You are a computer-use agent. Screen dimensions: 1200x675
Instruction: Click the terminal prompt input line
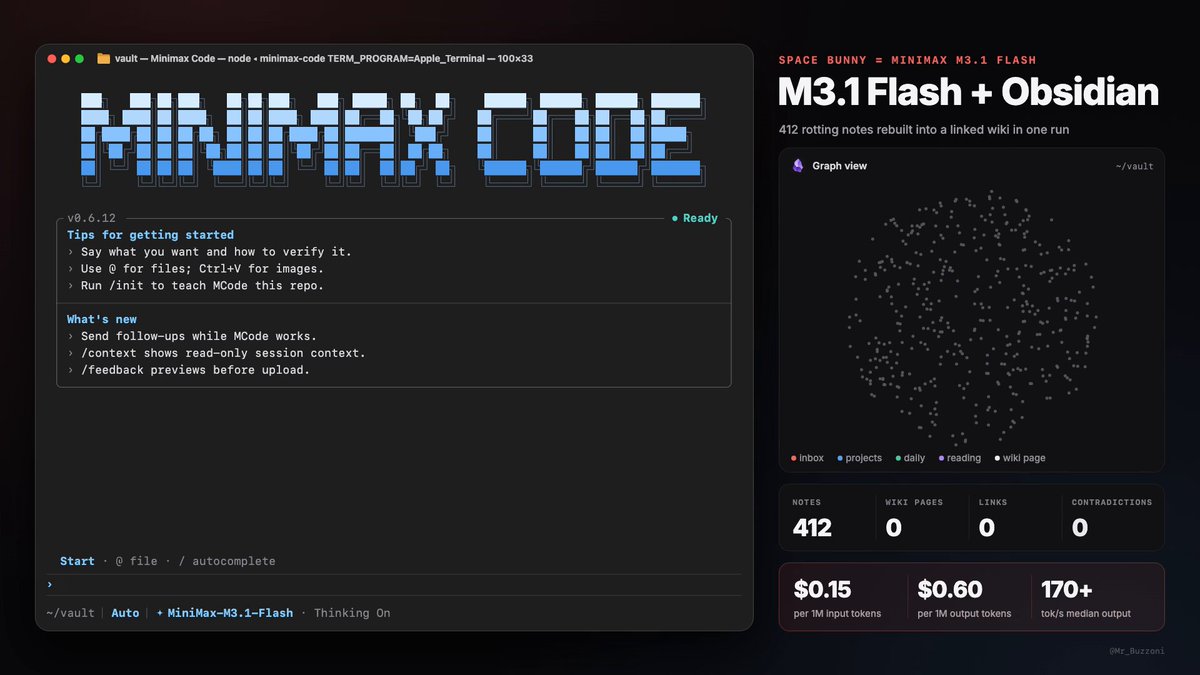tap(394, 584)
